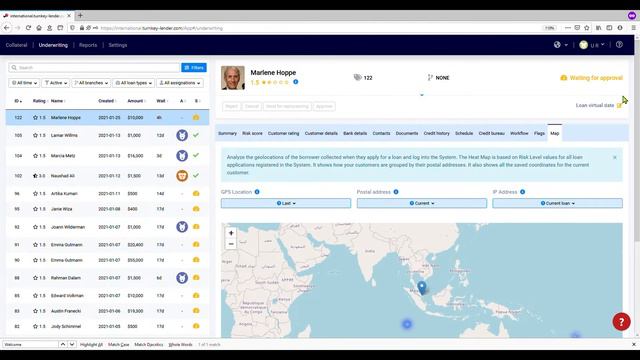This screenshot has height=360, width=640.
Task: Click yellow status icon in Marlene Hoppe row
Action: click(196, 118)
